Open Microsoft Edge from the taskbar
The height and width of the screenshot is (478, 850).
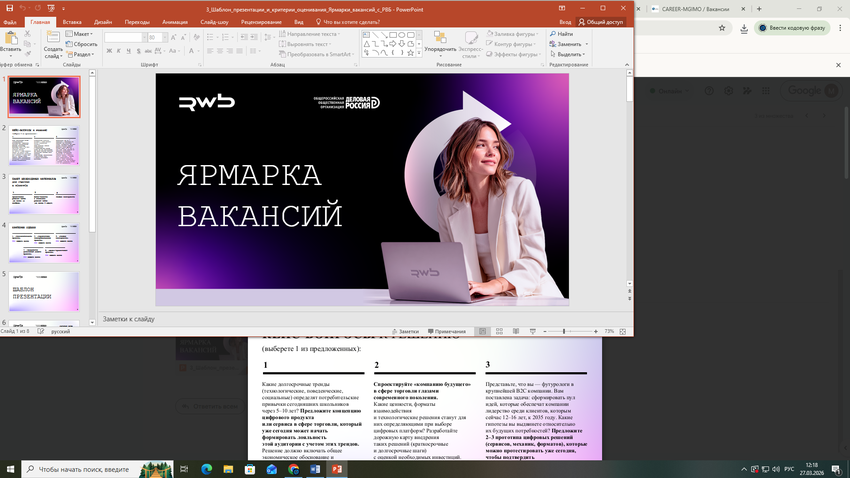coord(207,469)
